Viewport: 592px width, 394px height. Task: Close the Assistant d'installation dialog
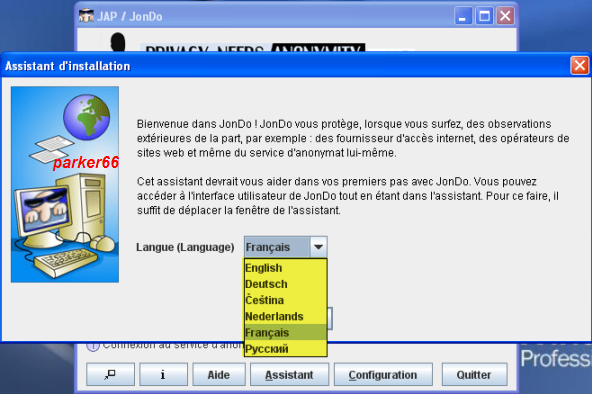click(580, 66)
